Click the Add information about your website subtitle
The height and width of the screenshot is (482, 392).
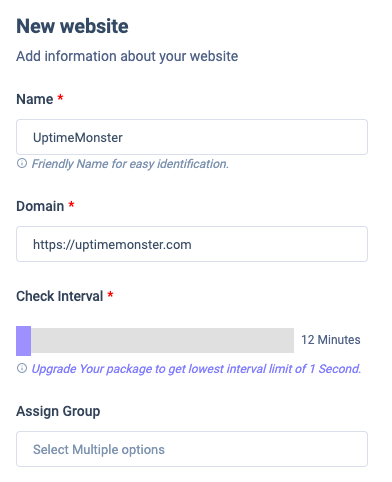click(x=127, y=56)
